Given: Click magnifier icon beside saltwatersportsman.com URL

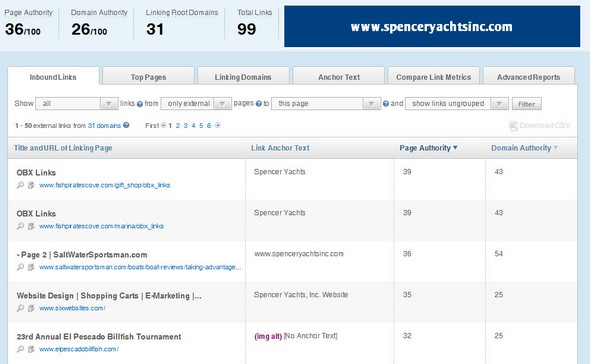Looking at the screenshot, I should pos(20,267).
